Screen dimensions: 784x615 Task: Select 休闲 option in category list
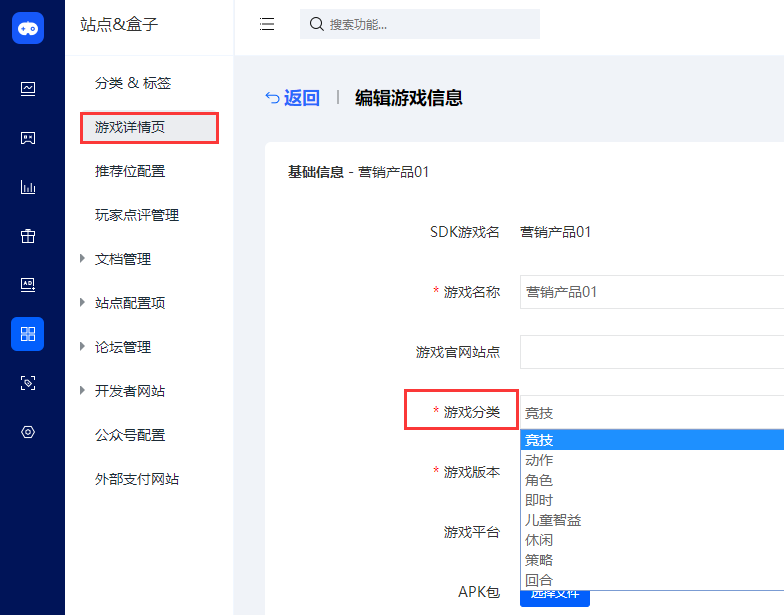652,540
